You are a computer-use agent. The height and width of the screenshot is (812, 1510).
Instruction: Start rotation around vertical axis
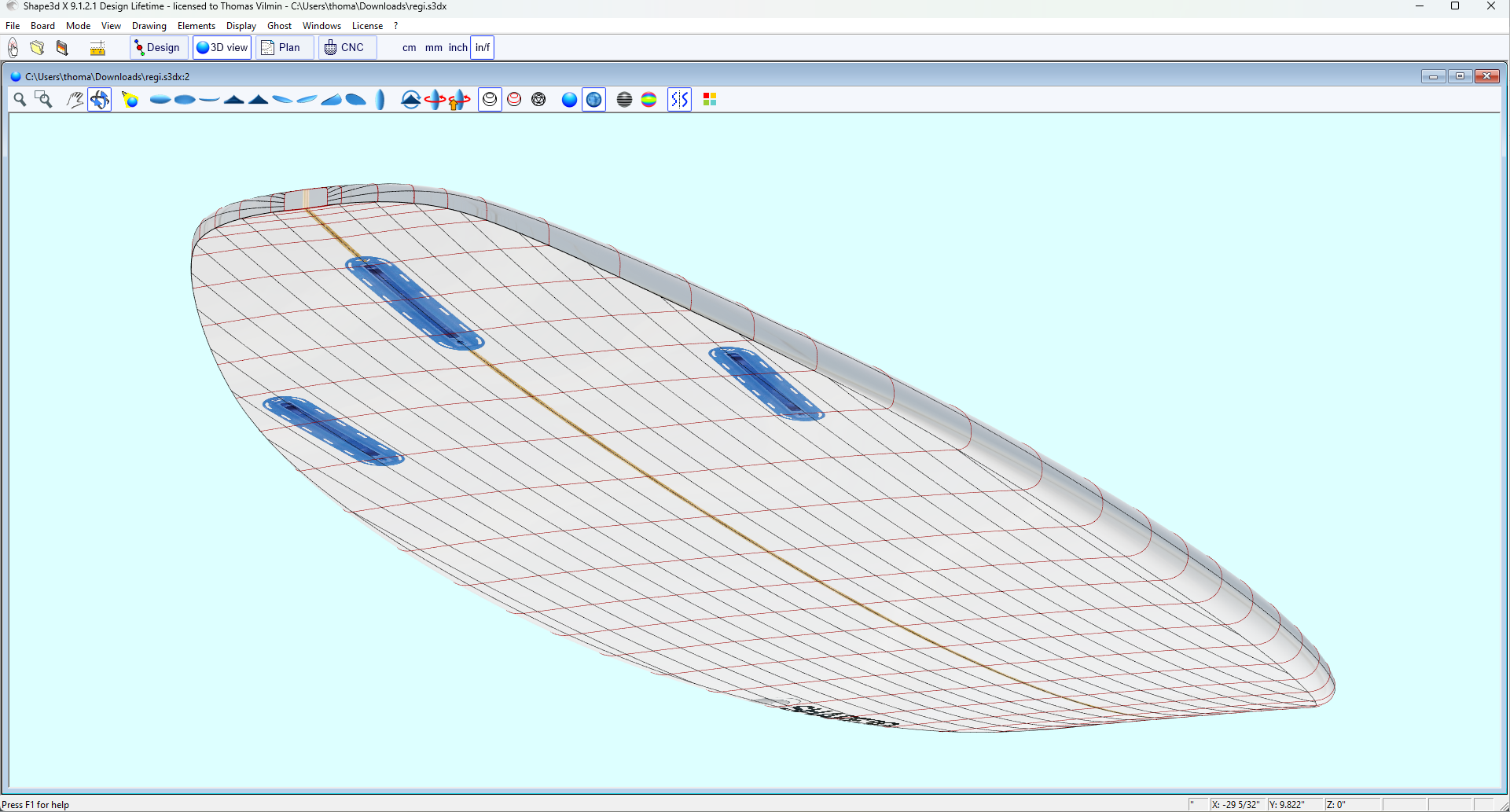click(x=435, y=99)
